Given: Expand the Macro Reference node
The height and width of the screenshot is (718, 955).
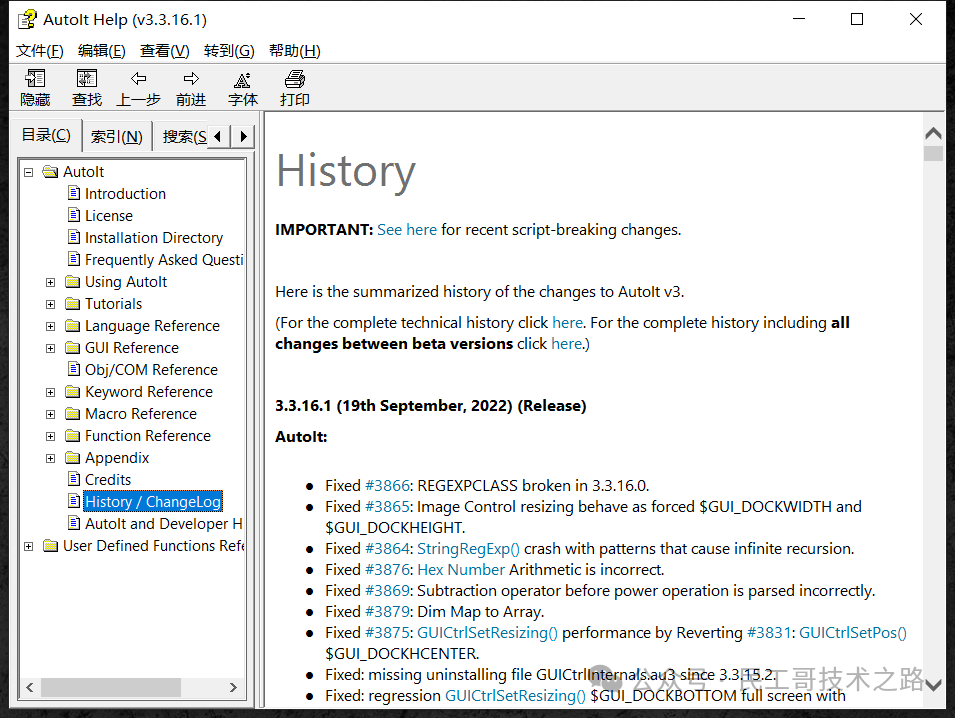Looking at the screenshot, I should click(51, 414).
